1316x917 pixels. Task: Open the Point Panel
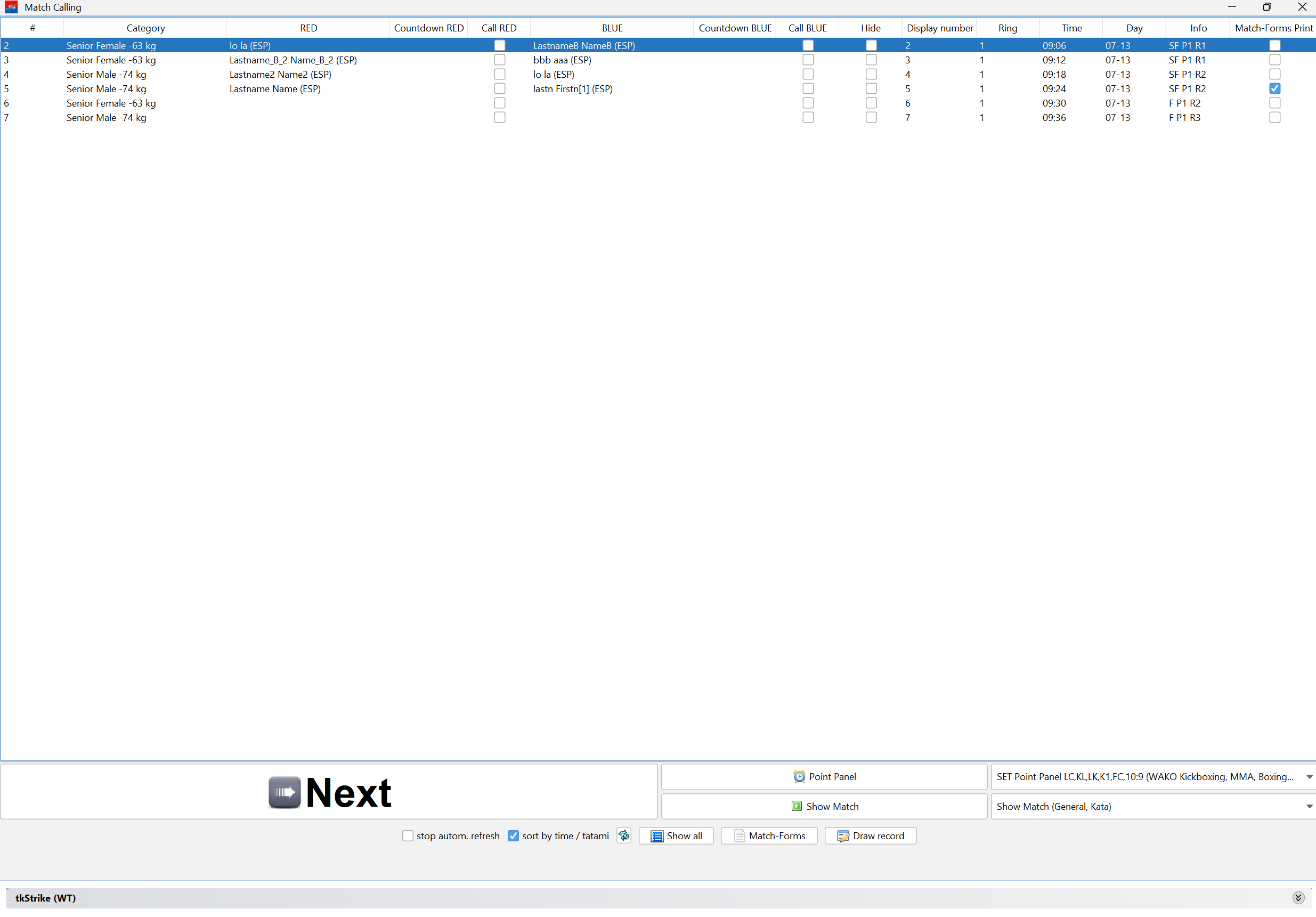[x=824, y=776]
